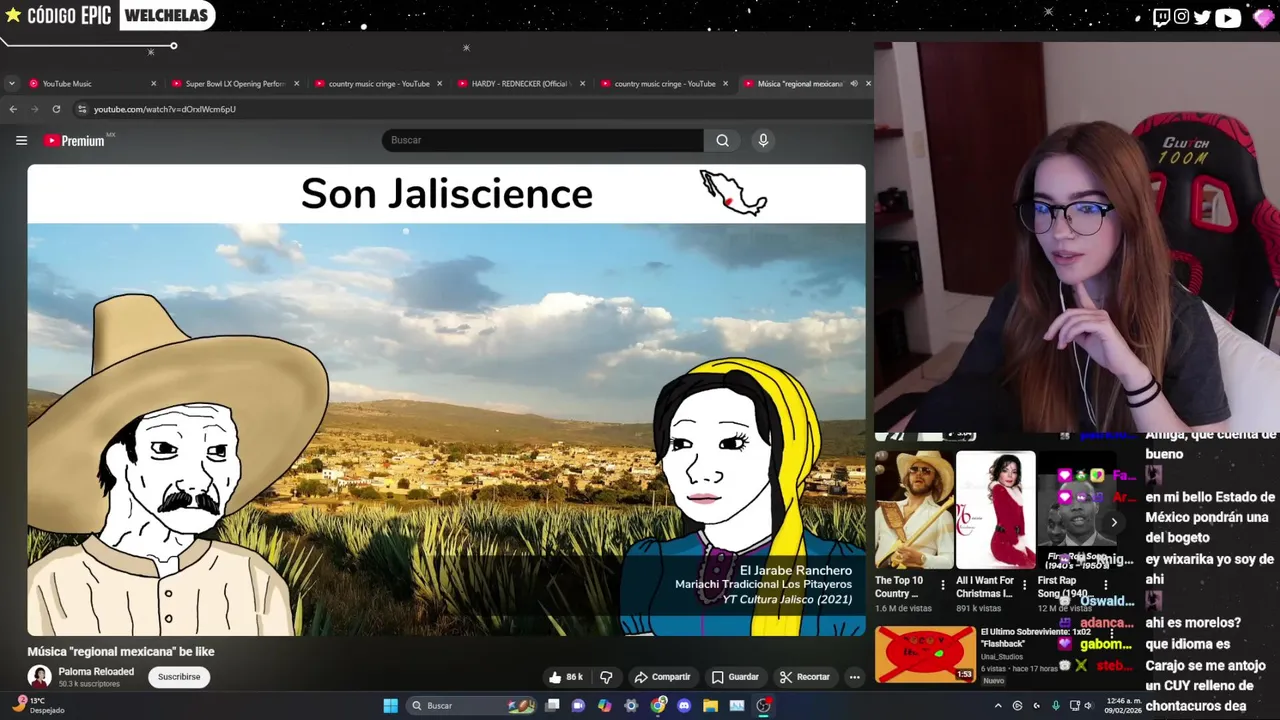Click the Recortar clip button
The height and width of the screenshot is (720, 1280).
(805, 677)
